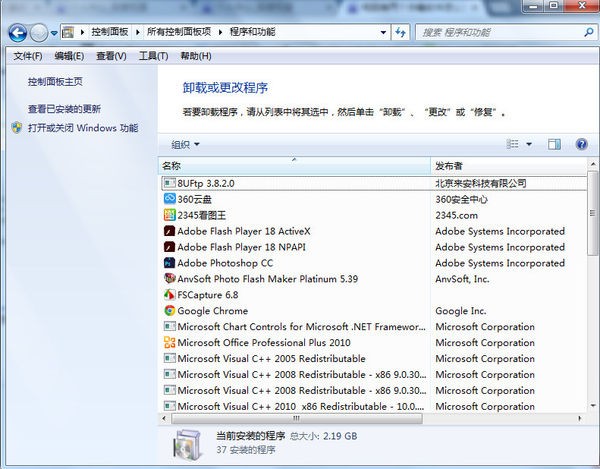This screenshot has height=469, width=600.
Task: Open the 组织 dropdown menu
Action: (185, 144)
